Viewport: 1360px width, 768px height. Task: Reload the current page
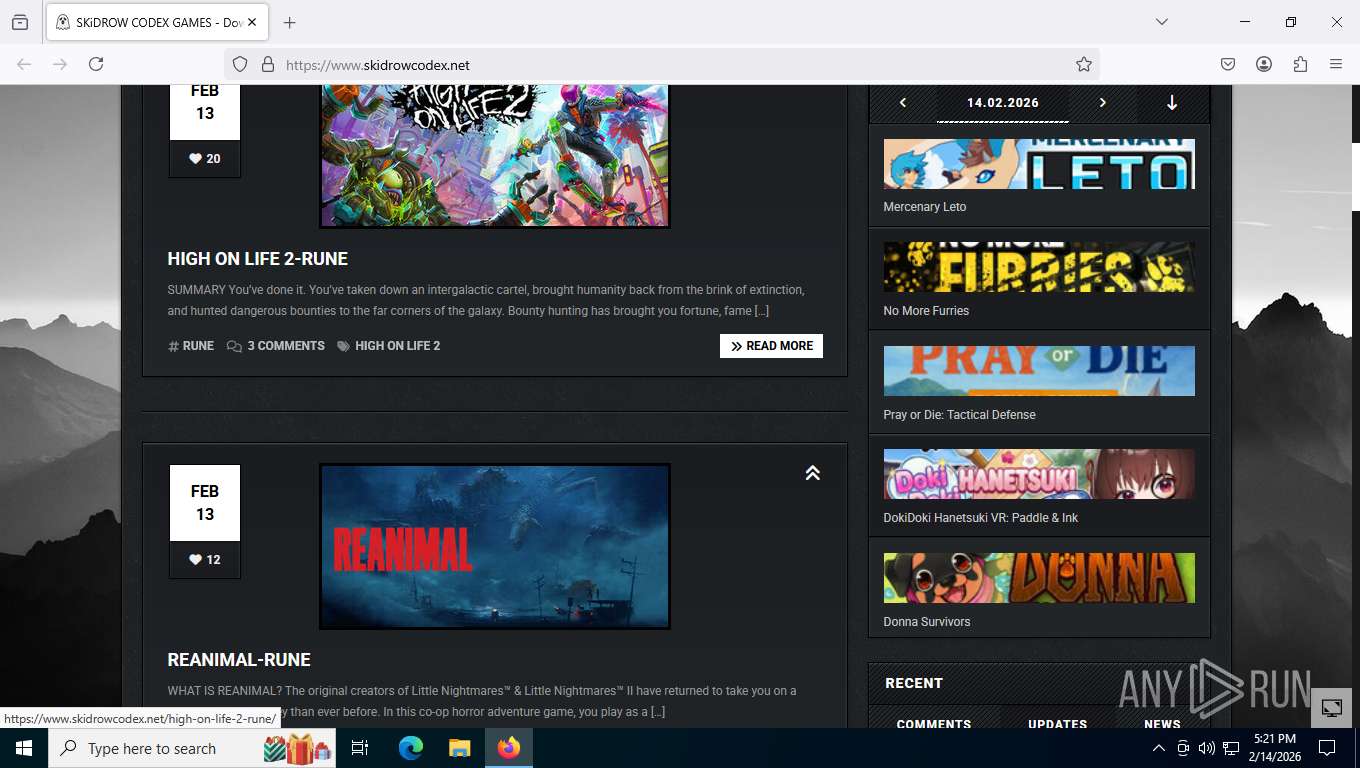96,64
